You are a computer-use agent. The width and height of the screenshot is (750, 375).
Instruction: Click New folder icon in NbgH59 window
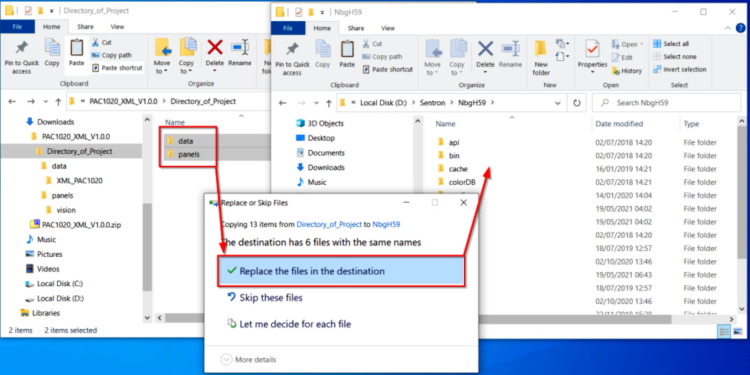coord(541,58)
